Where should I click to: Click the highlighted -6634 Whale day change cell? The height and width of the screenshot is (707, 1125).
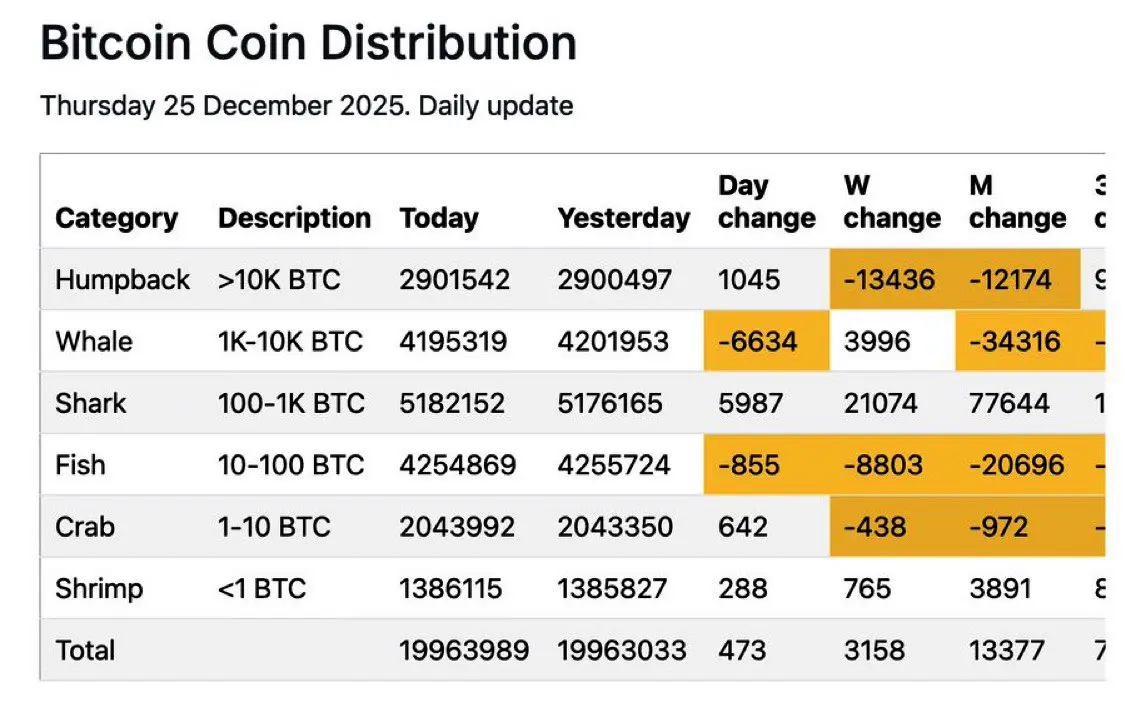click(766, 342)
